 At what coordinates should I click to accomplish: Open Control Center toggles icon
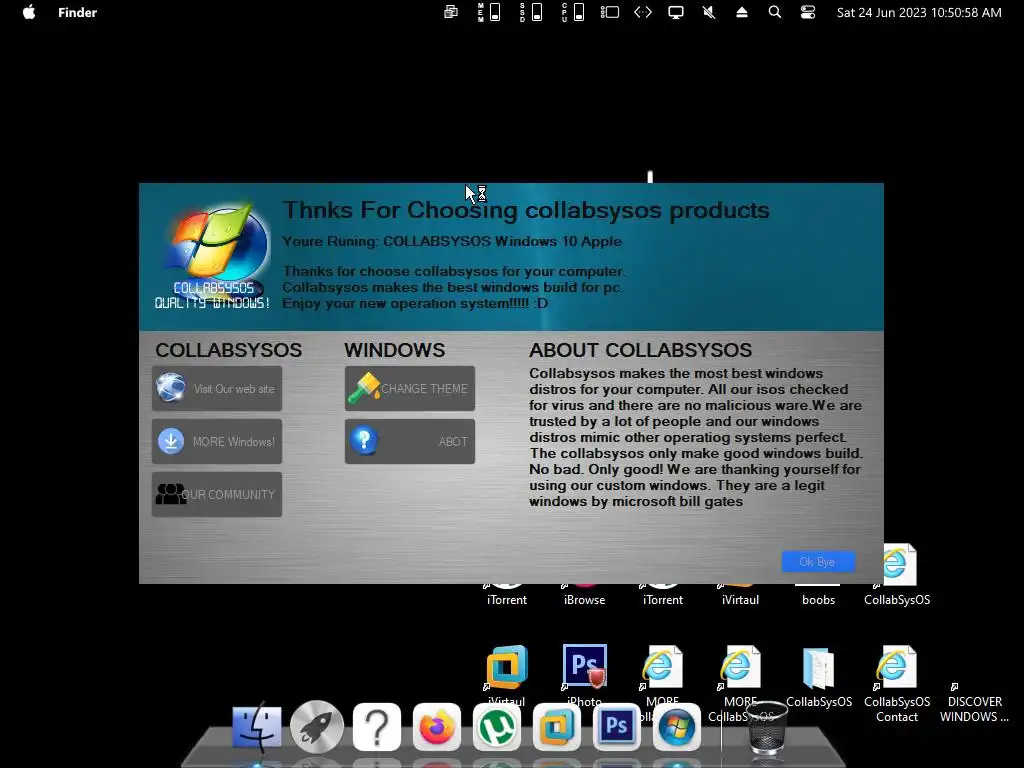[808, 12]
